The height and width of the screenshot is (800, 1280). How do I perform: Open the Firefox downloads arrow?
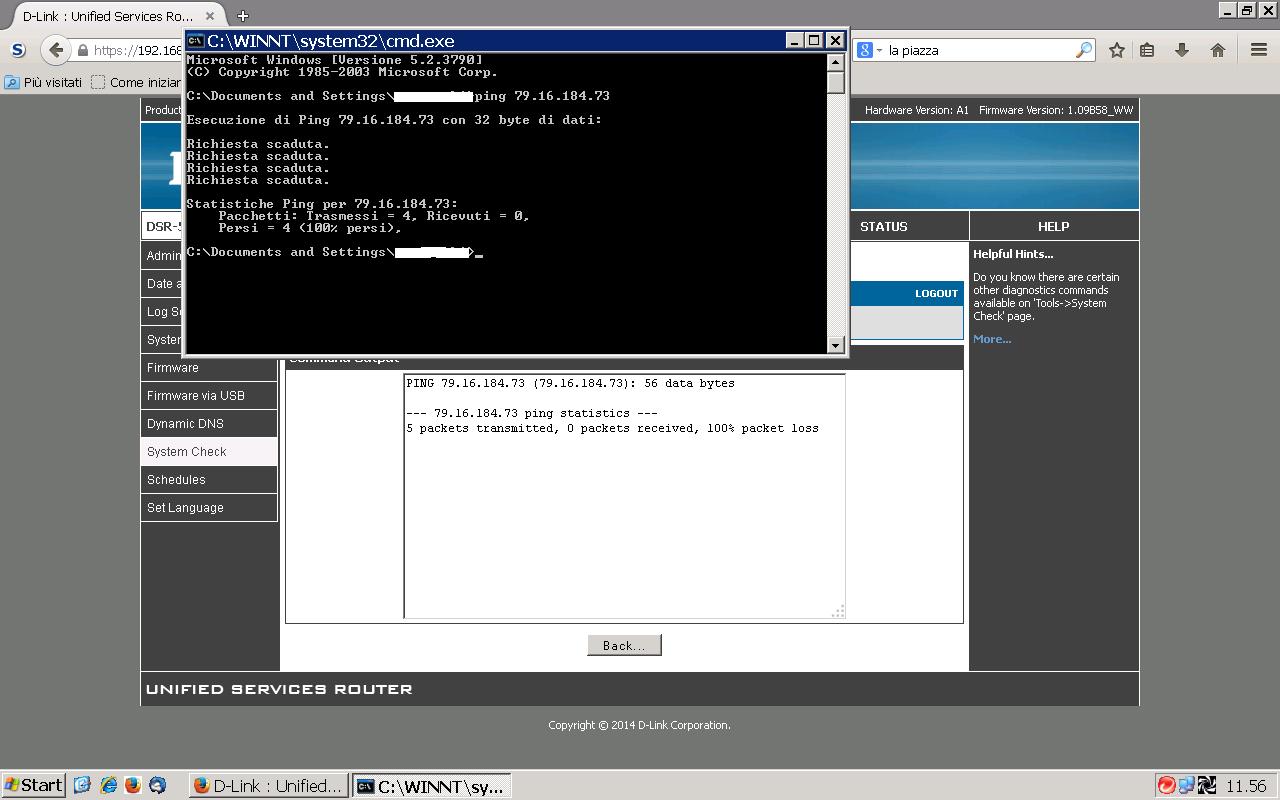[x=1182, y=50]
